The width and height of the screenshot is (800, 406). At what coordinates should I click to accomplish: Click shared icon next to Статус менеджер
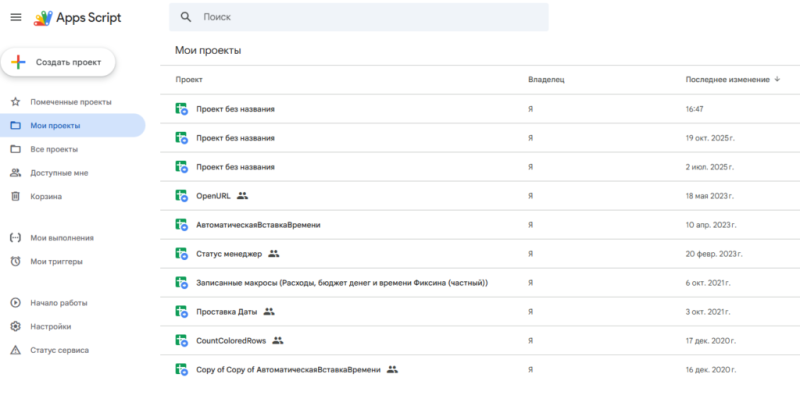coord(274,253)
